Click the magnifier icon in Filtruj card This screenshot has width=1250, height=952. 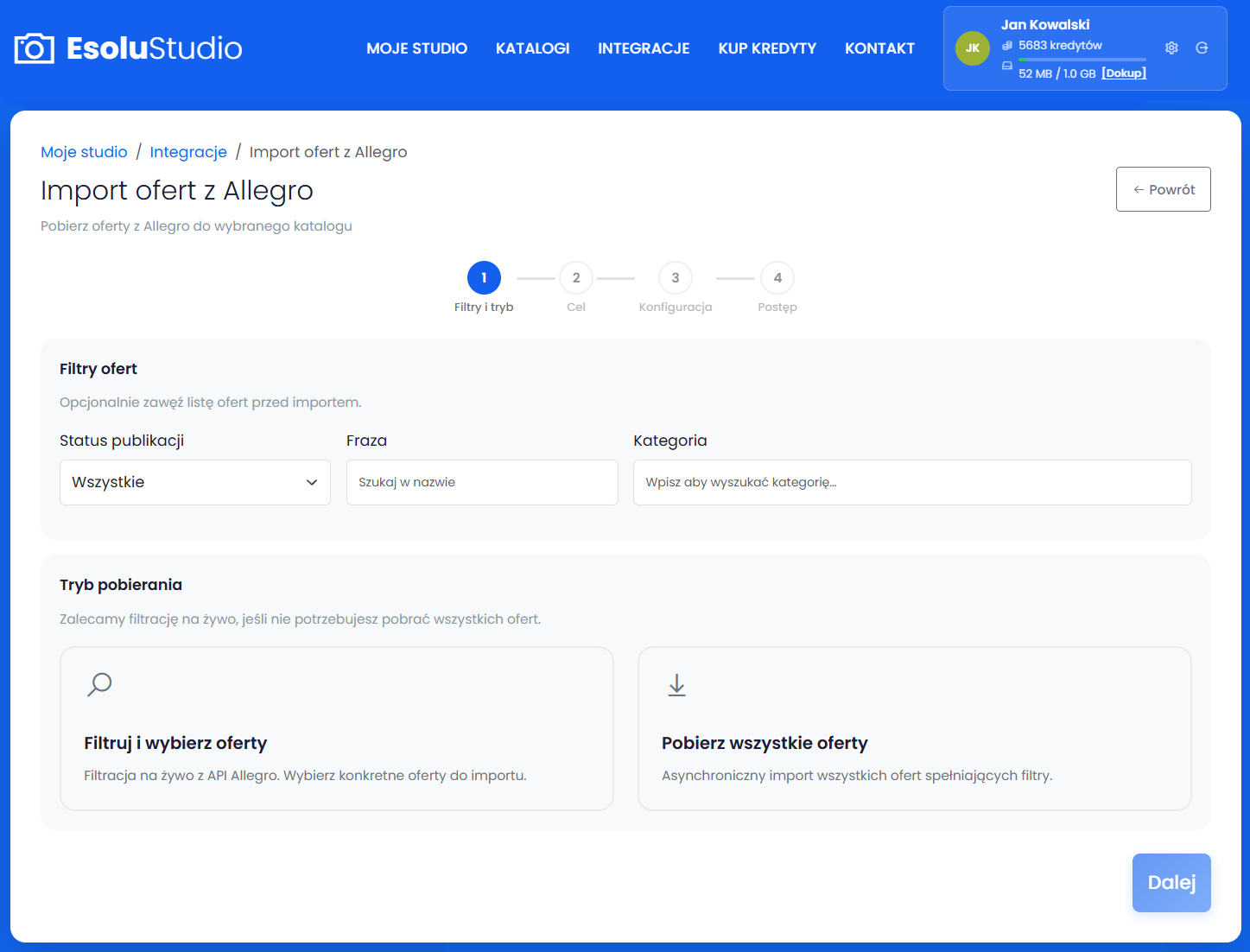[x=100, y=684]
